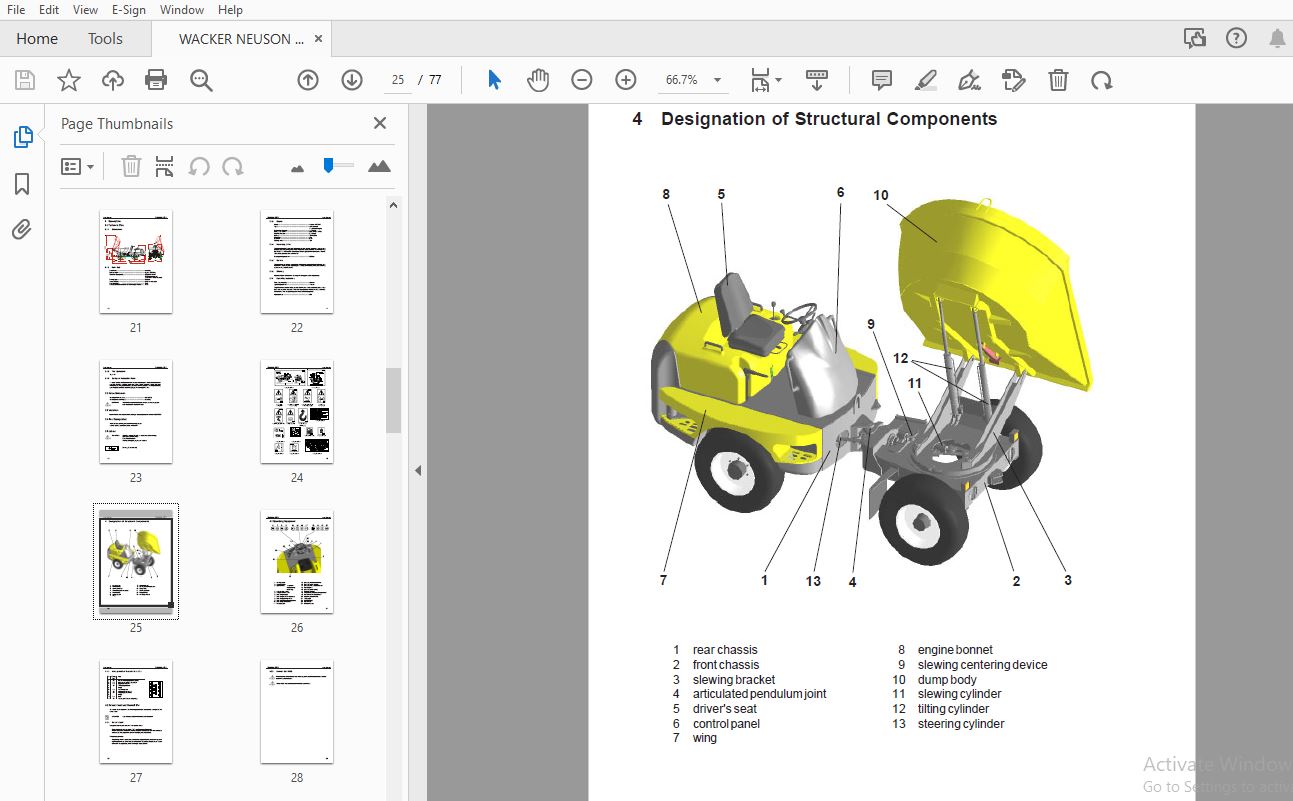Select page 22 thumbnail
Image resolution: width=1293 pixels, height=801 pixels.
coord(297,262)
